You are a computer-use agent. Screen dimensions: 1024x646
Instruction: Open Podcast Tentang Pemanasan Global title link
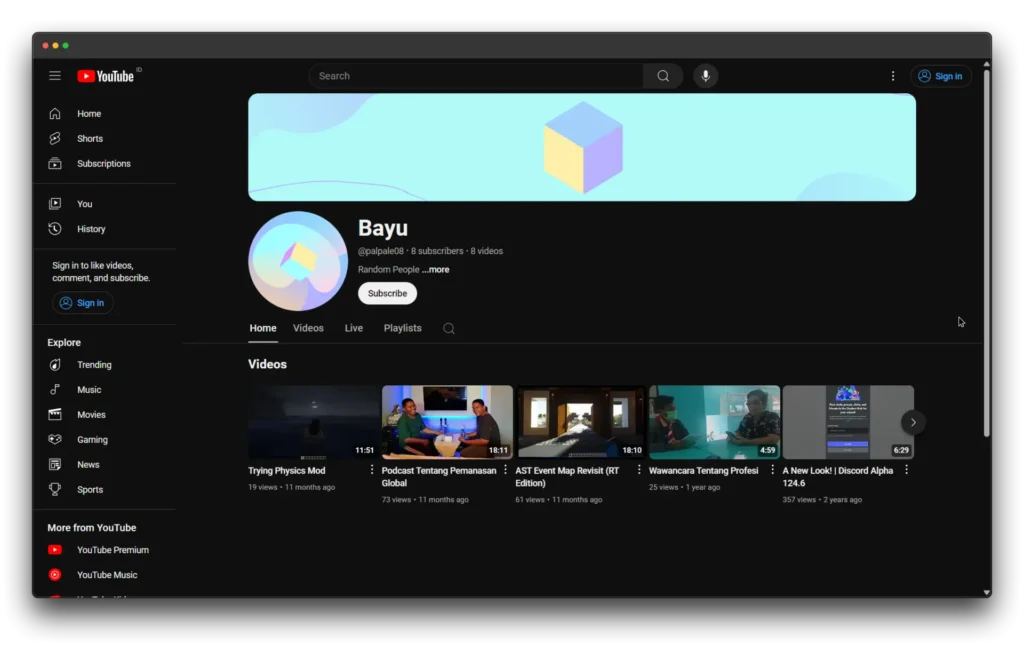pos(439,477)
